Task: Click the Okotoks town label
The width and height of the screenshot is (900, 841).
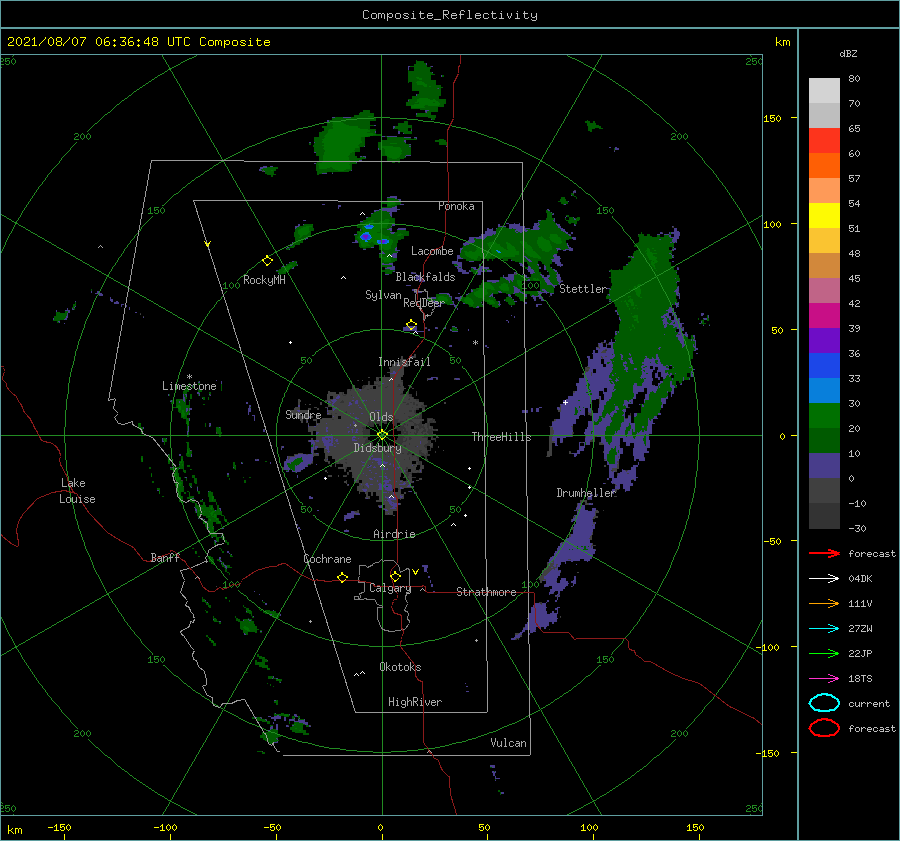Action: 400,667
